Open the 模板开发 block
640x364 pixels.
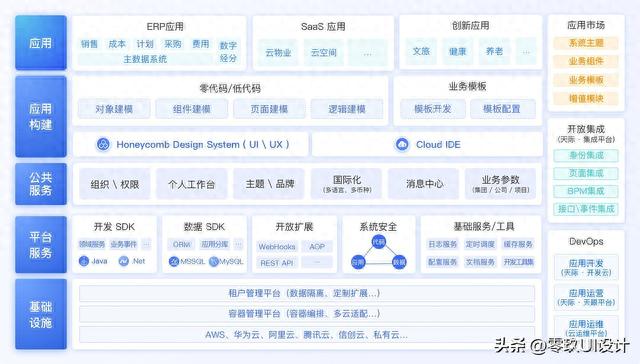coord(433,109)
